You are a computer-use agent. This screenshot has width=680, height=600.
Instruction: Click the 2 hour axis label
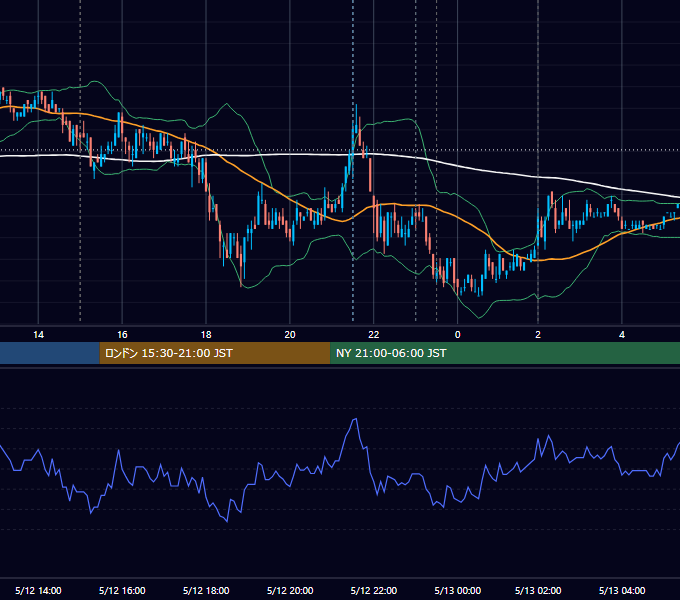point(538,335)
